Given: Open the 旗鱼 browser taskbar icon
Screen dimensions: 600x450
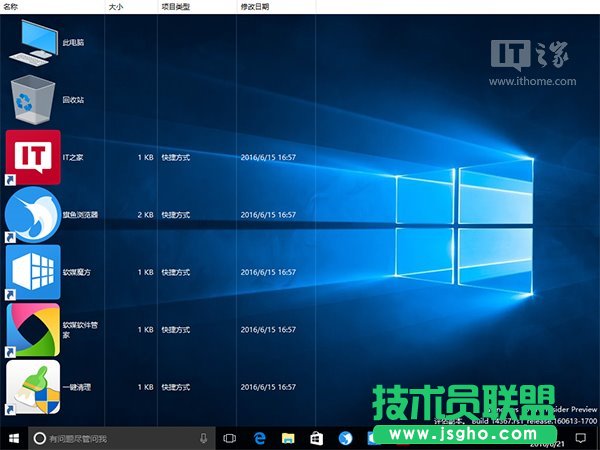Looking at the screenshot, I should coord(345,439).
